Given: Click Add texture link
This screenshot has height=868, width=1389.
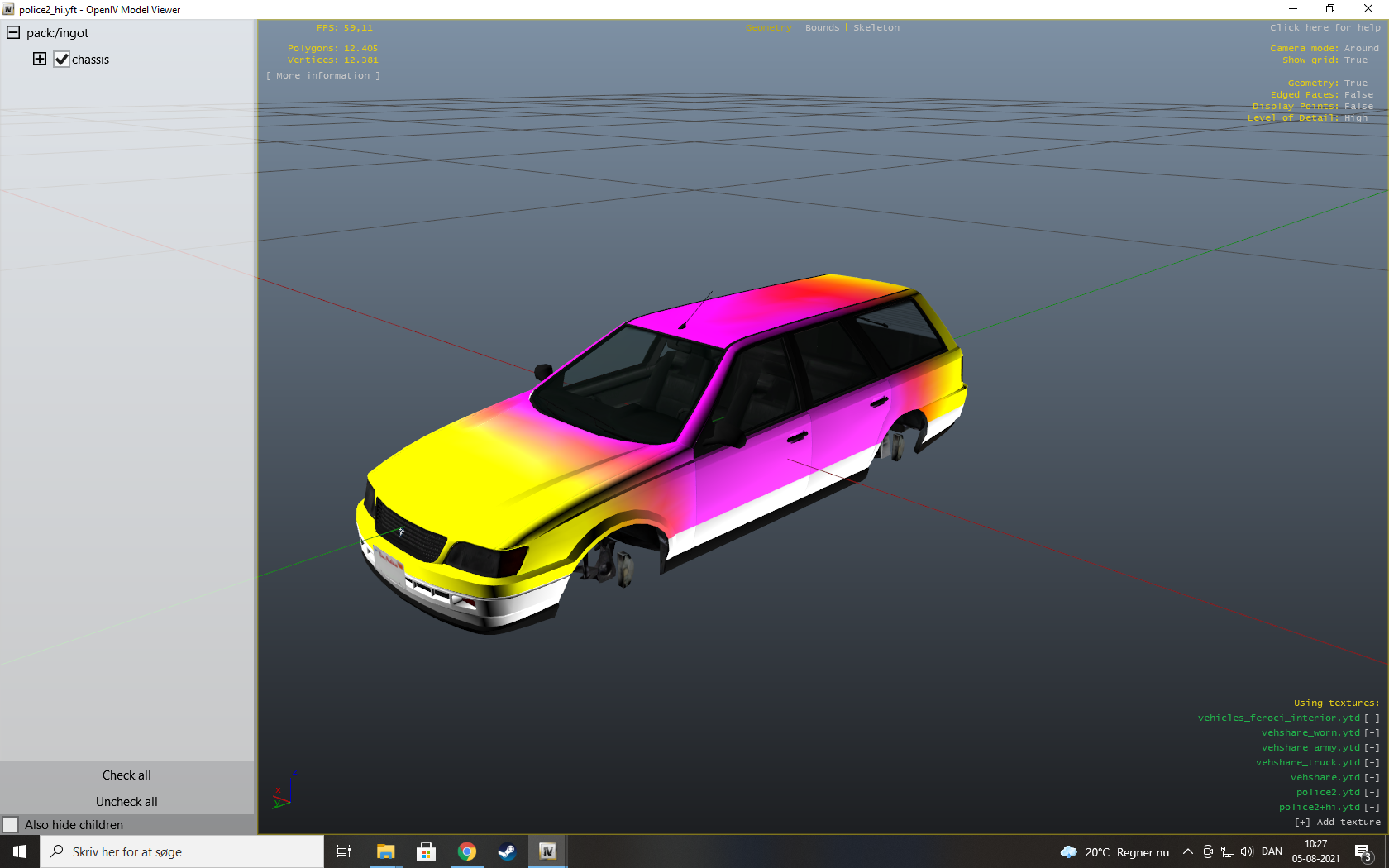Looking at the screenshot, I should (1338, 823).
